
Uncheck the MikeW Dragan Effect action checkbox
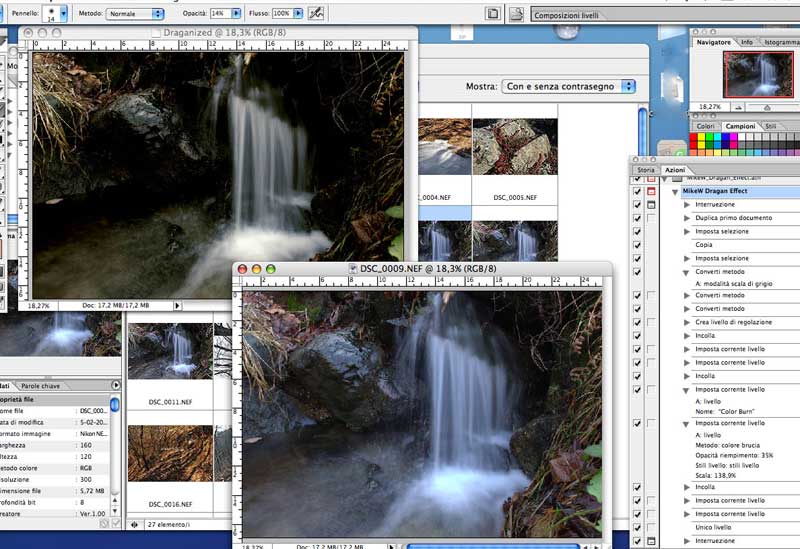coord(637,191)
